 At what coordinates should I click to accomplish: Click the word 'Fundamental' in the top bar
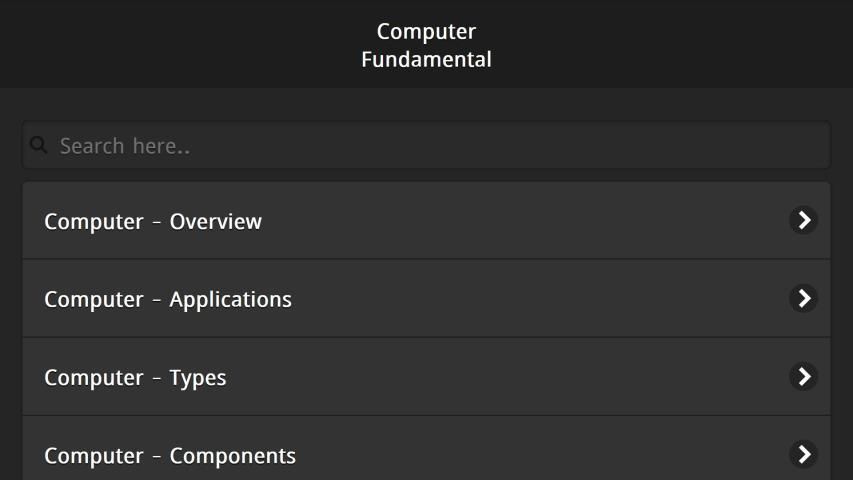pos(426,60)
